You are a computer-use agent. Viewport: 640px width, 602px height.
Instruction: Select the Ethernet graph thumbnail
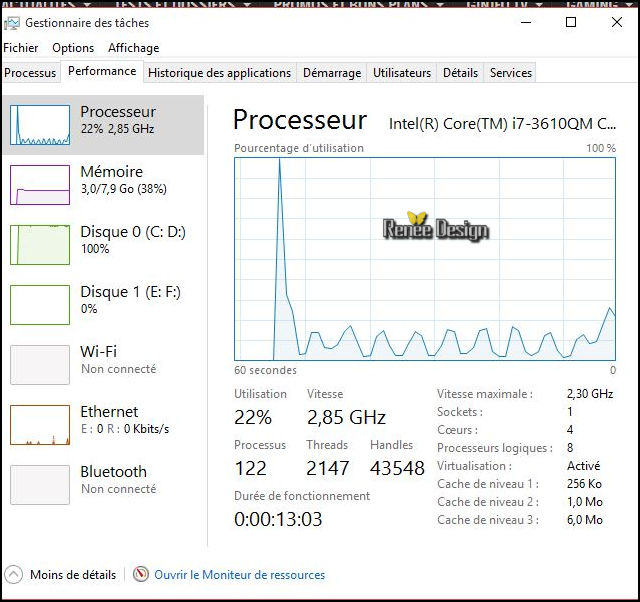tap(40, 425)
